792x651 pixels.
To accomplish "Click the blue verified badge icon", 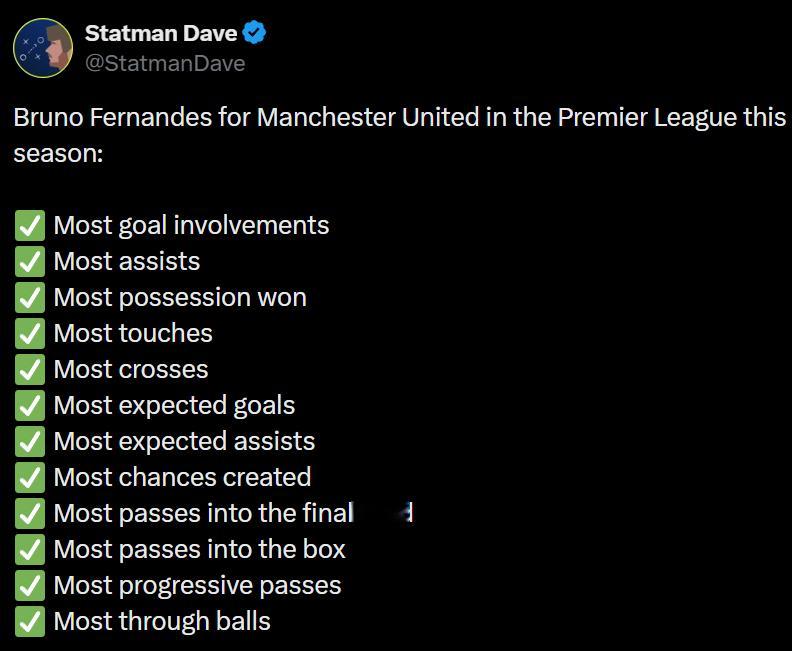I will pos(255,33).
